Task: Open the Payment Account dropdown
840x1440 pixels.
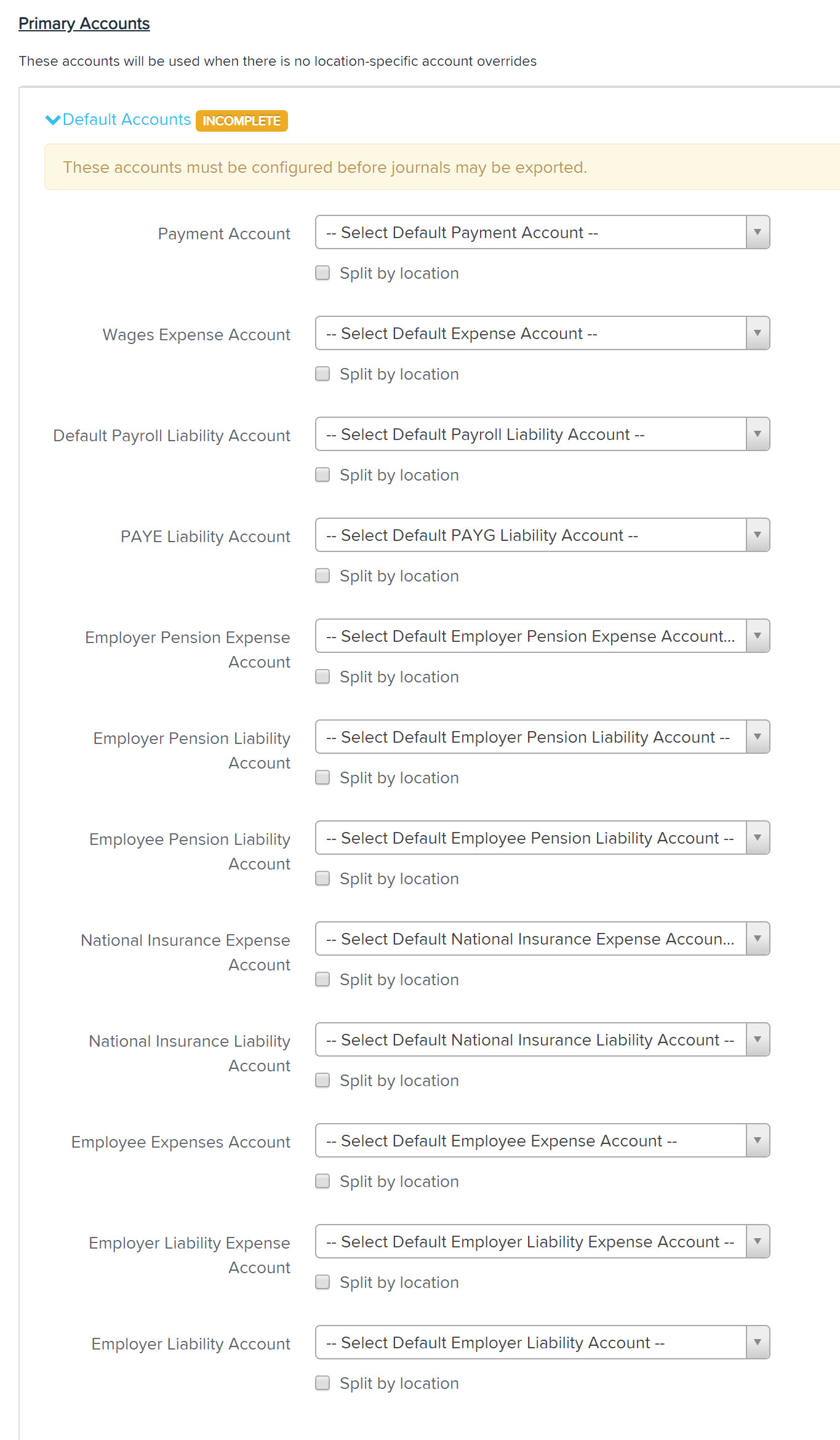Action: point(542,233)
